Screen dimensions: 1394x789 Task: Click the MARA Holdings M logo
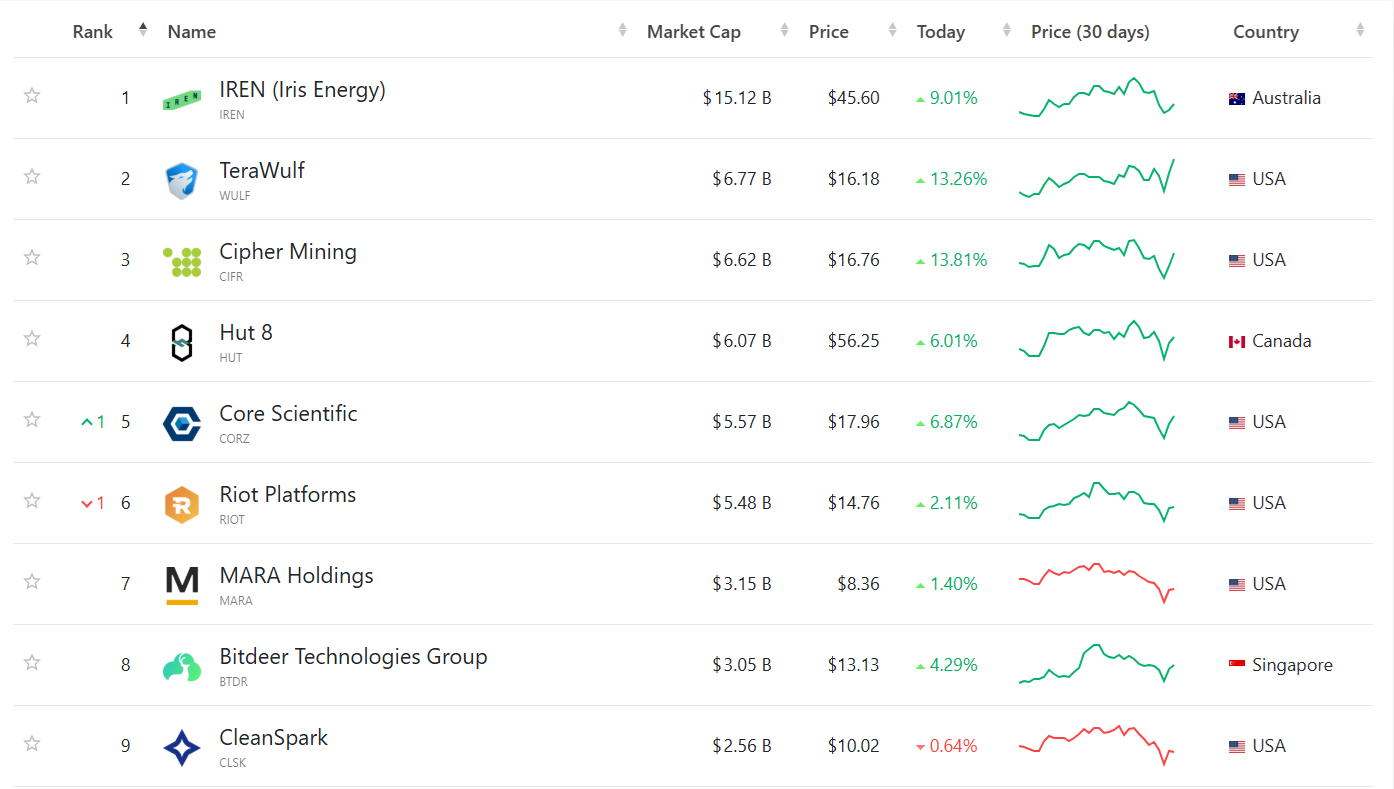182,585
